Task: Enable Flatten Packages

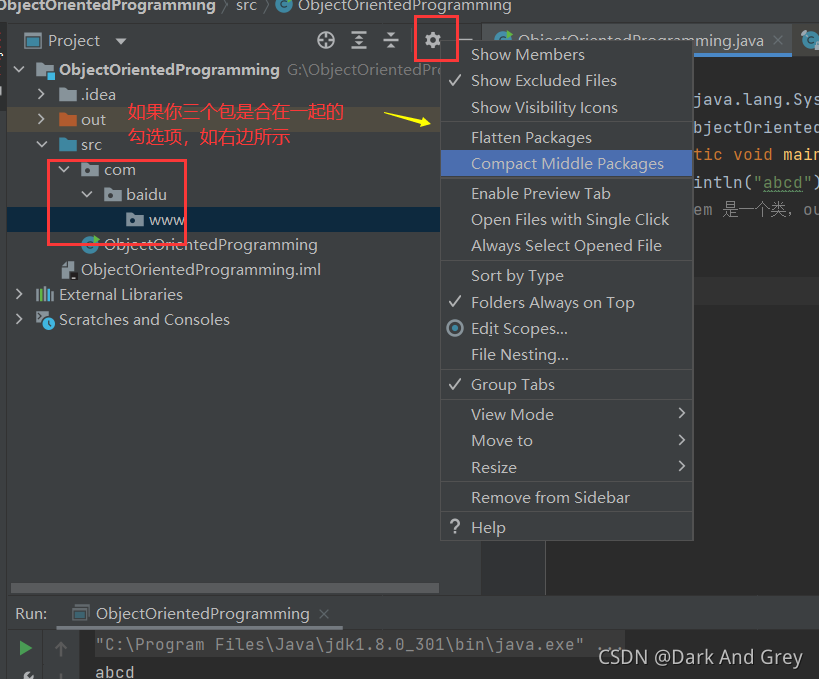Action: coord(567,137)
